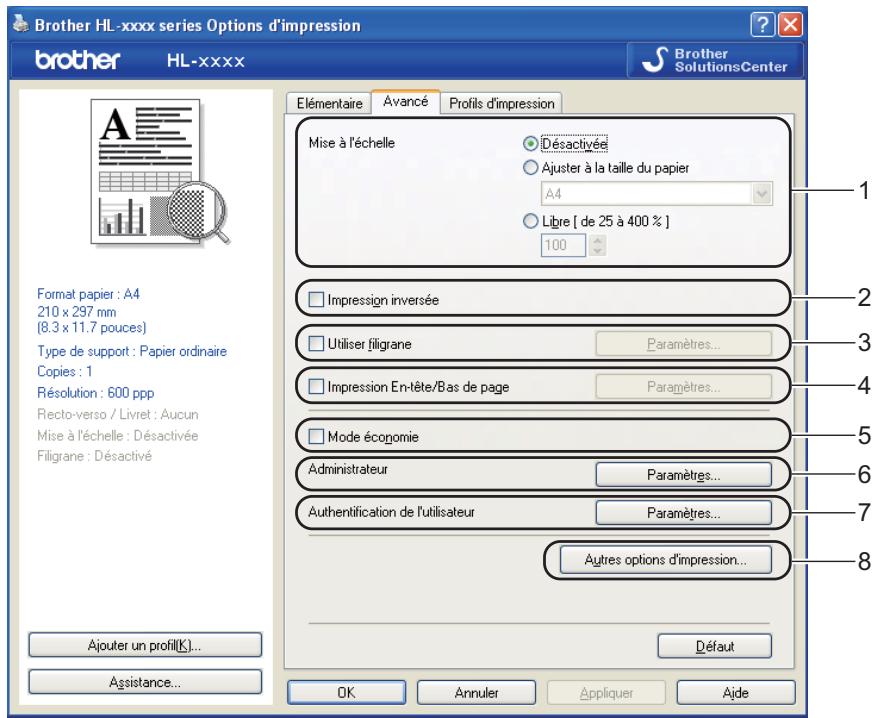This screenshot has height=718, width=881.
Task: Reset settings with Défaut button
Action: coord(715,646)
